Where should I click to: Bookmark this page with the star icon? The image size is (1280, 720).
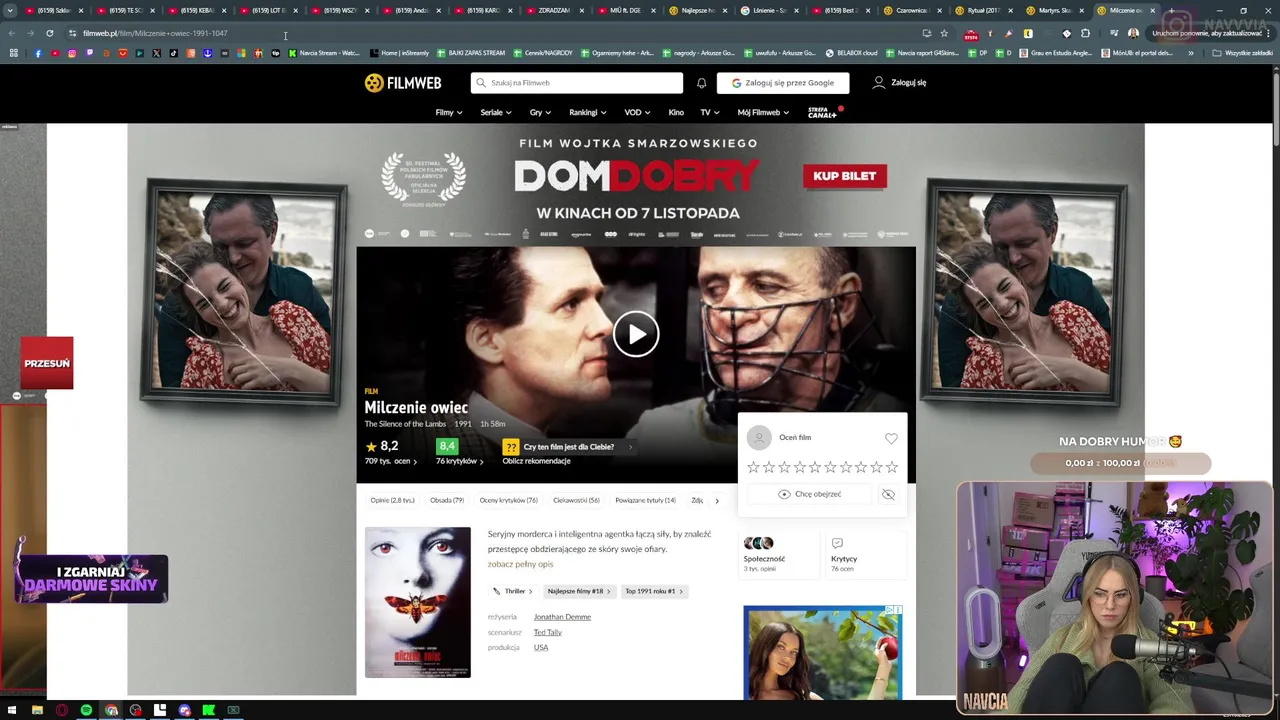pos(944,33)
